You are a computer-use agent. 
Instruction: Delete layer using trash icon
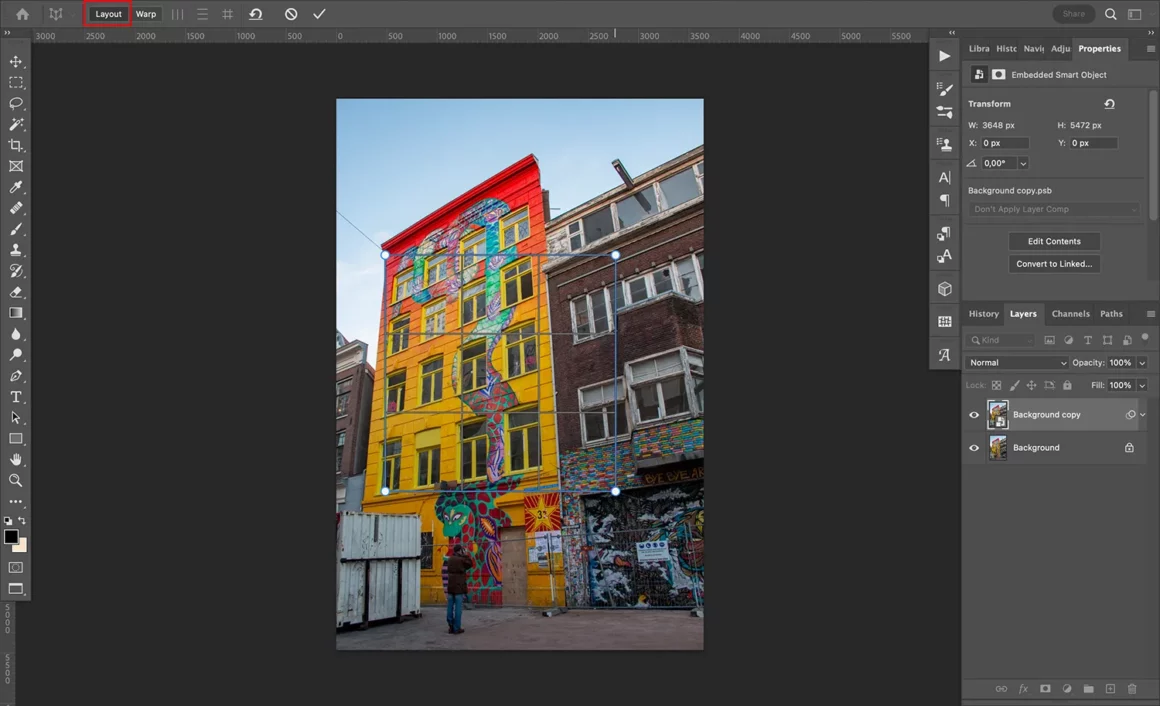[x=1132, y=689]
